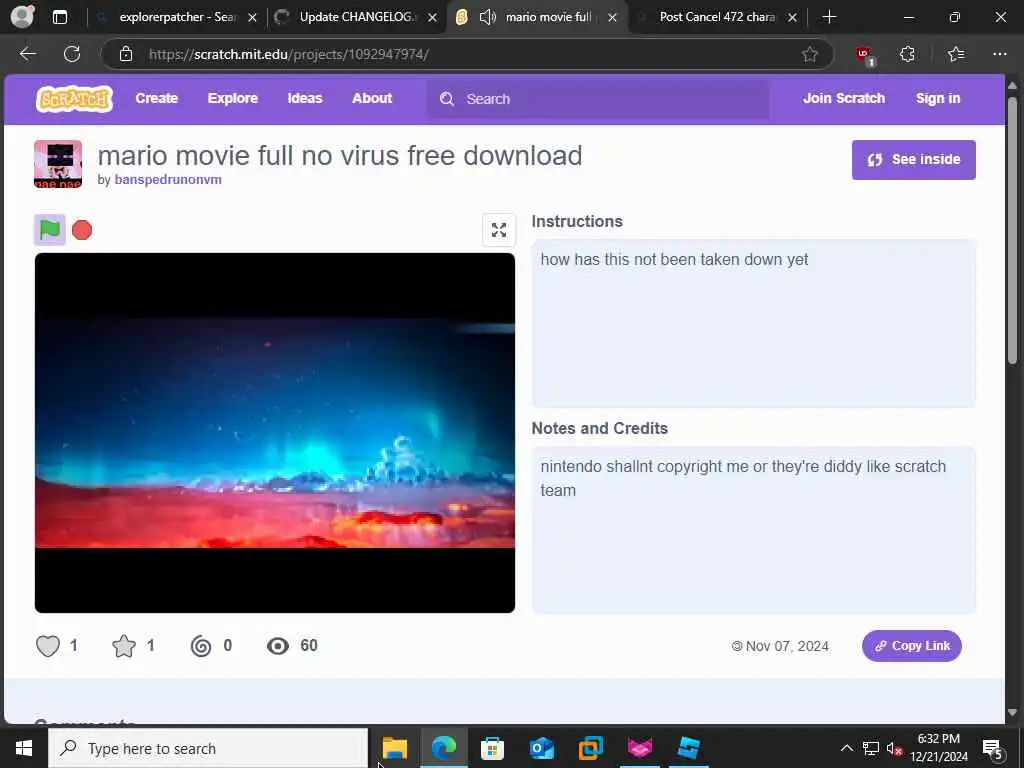This screenshot has height=768, width=1024.
Task: Open Roblox Studio blue taskbar icon
Action: tap(688, 748)
